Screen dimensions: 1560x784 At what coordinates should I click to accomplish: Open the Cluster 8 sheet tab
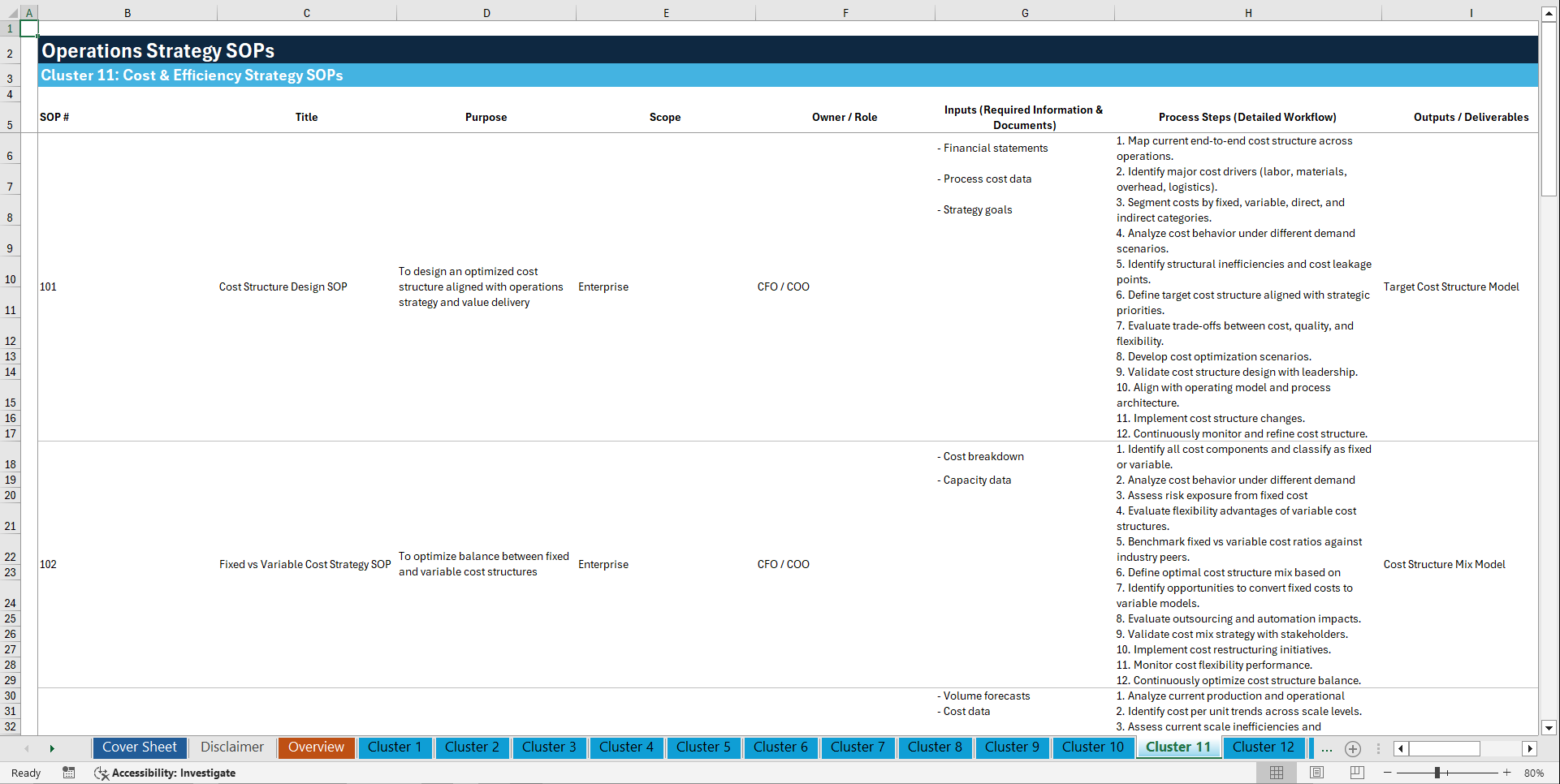pyautogui.click(x=935, y=747)
